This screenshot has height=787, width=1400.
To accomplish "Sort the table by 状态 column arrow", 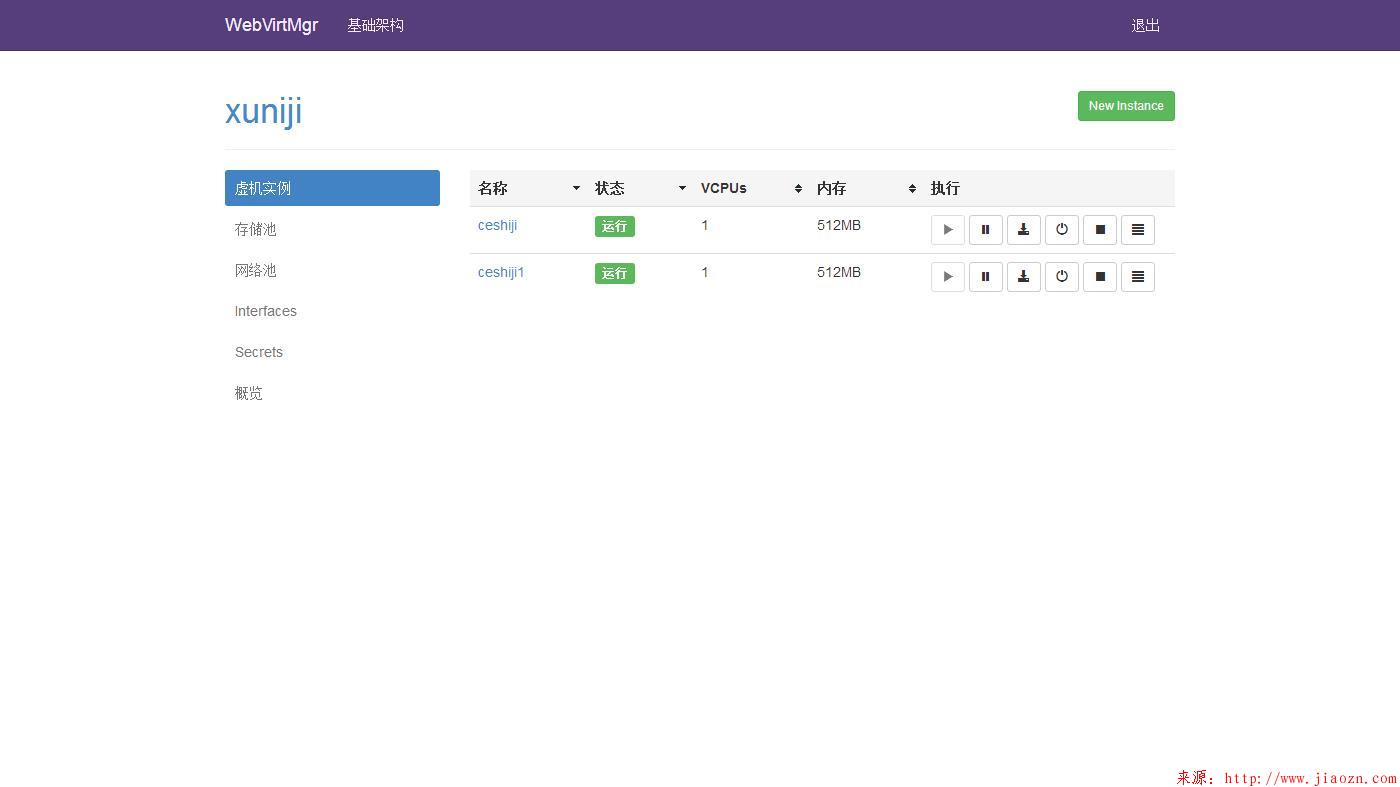I will point(682,188).
